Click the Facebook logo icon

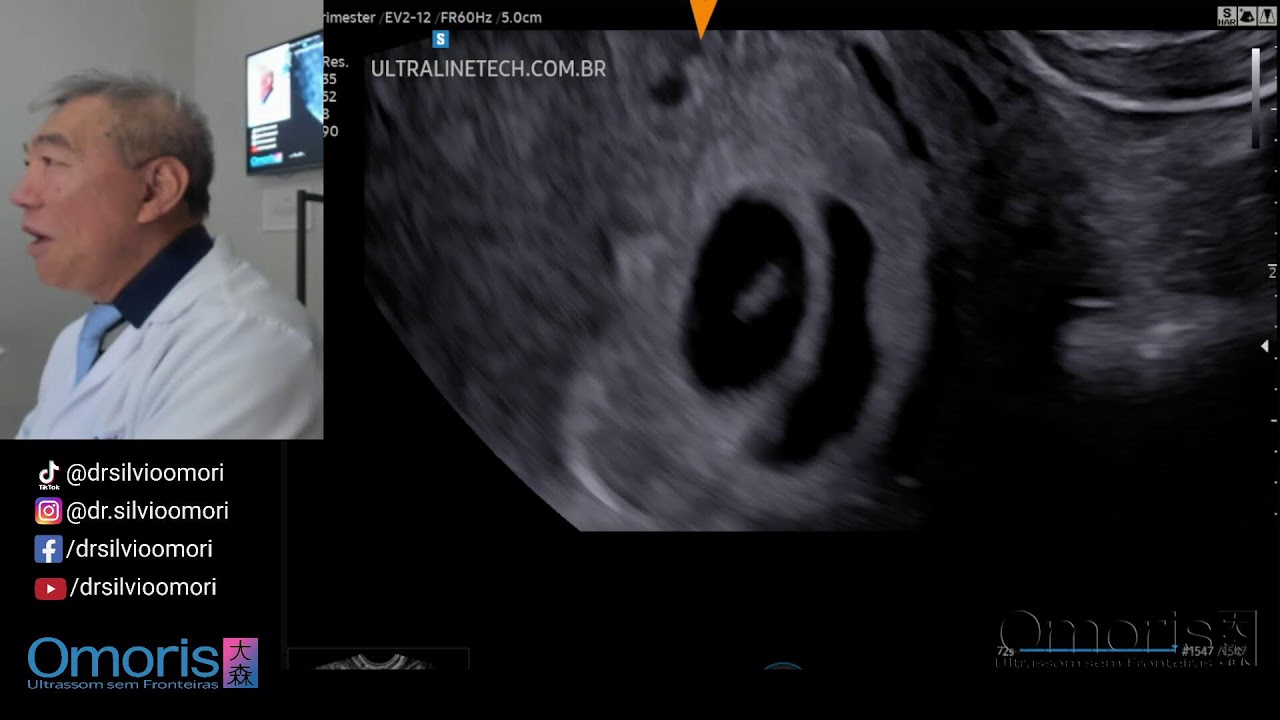click(x=48, y=549)
